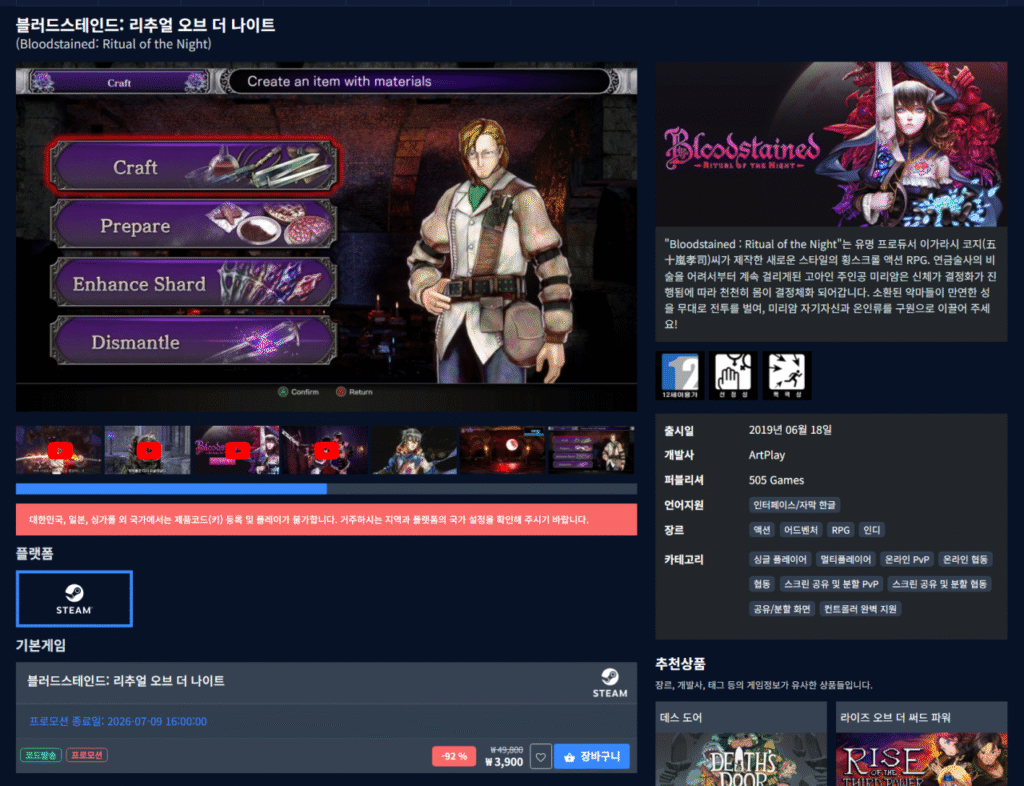Click the main Craft screenshot image
This screenshot has width=1024, height=786.
[327, 237]
